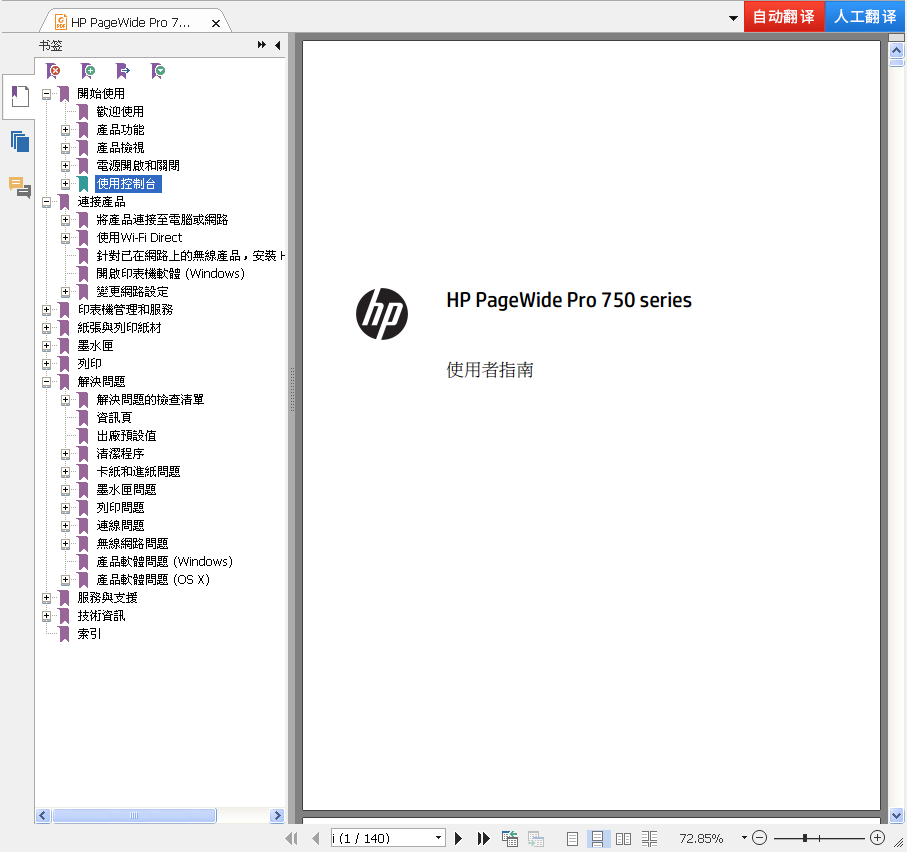This screenshot has width=907, height=852.
Task: Expand all bookmarks with double-arrow icon
Action: [x=262, y=45]
